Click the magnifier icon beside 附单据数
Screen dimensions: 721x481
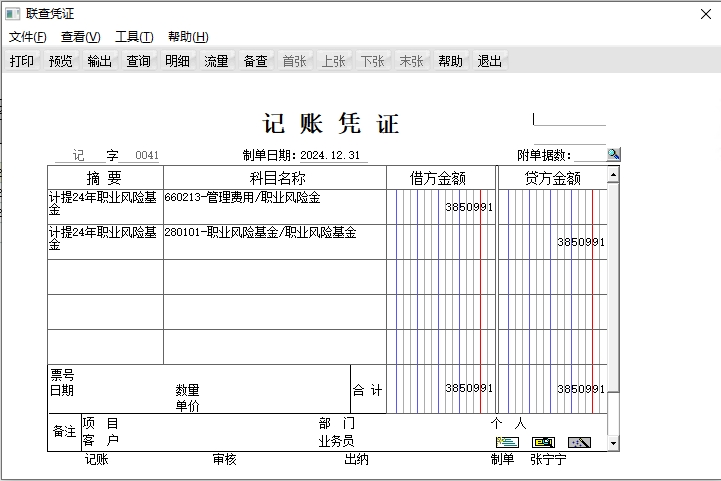tap(613, 154)
